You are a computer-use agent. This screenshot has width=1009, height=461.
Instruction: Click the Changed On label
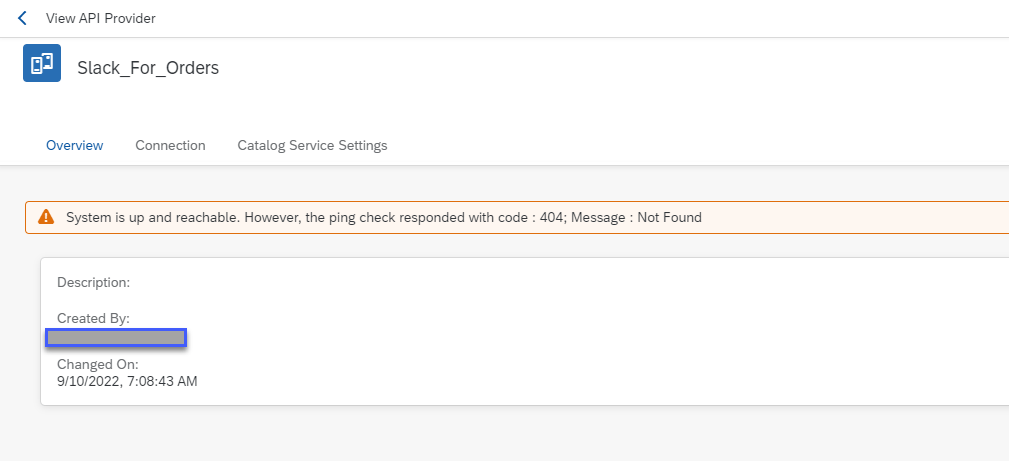click(98, 364)
